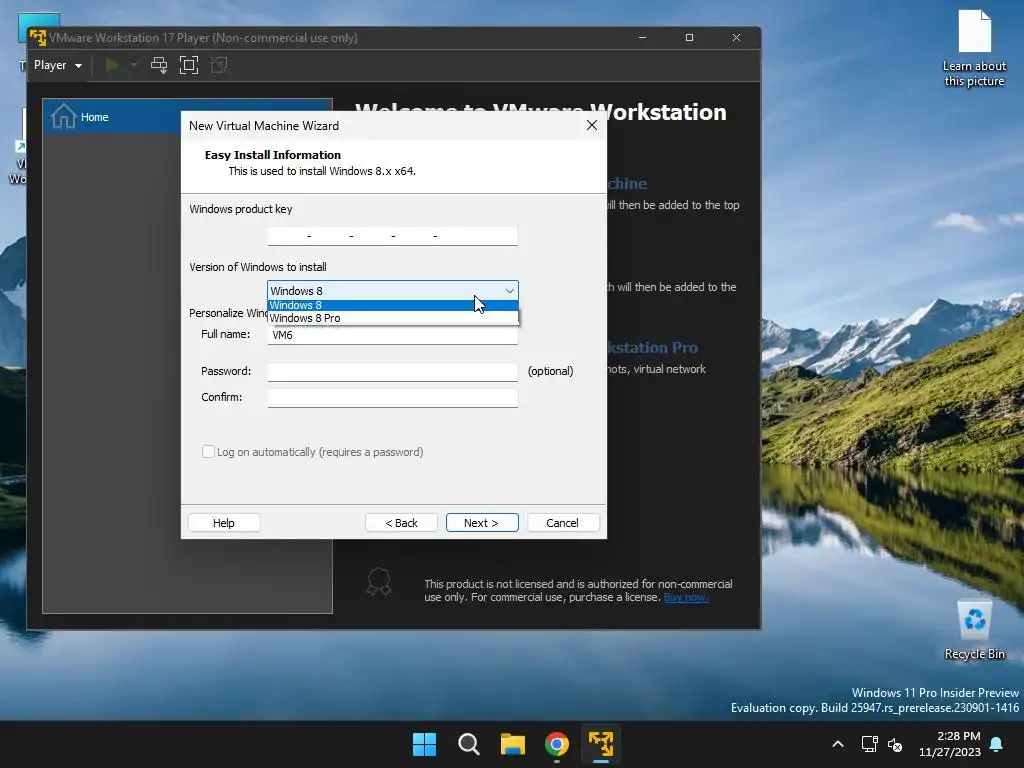This screenshot has height=768, width=1024.
Task: Cancel the New Virtual Machine Wizard
Action: (x=562, y=523)
